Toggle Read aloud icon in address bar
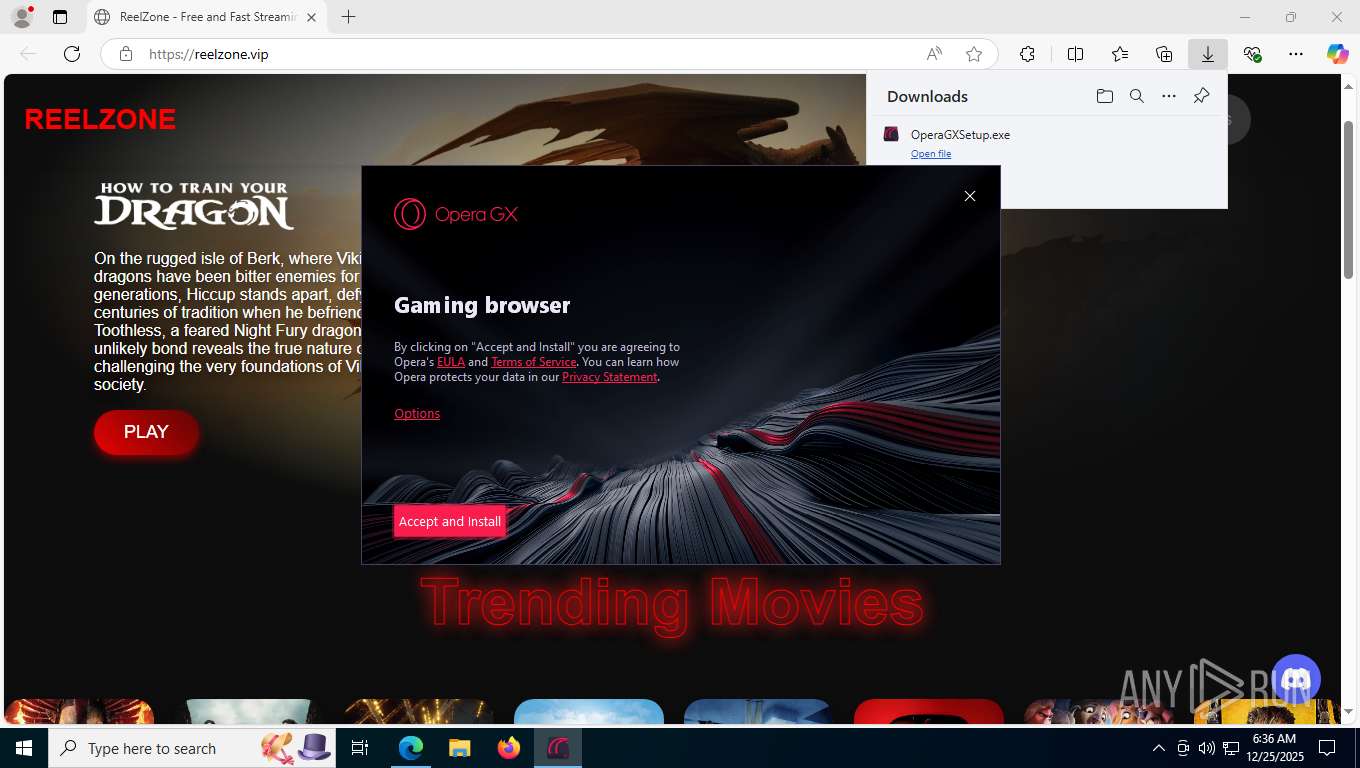Viewport: 1360px width, 768px height. tap(934, 54)
